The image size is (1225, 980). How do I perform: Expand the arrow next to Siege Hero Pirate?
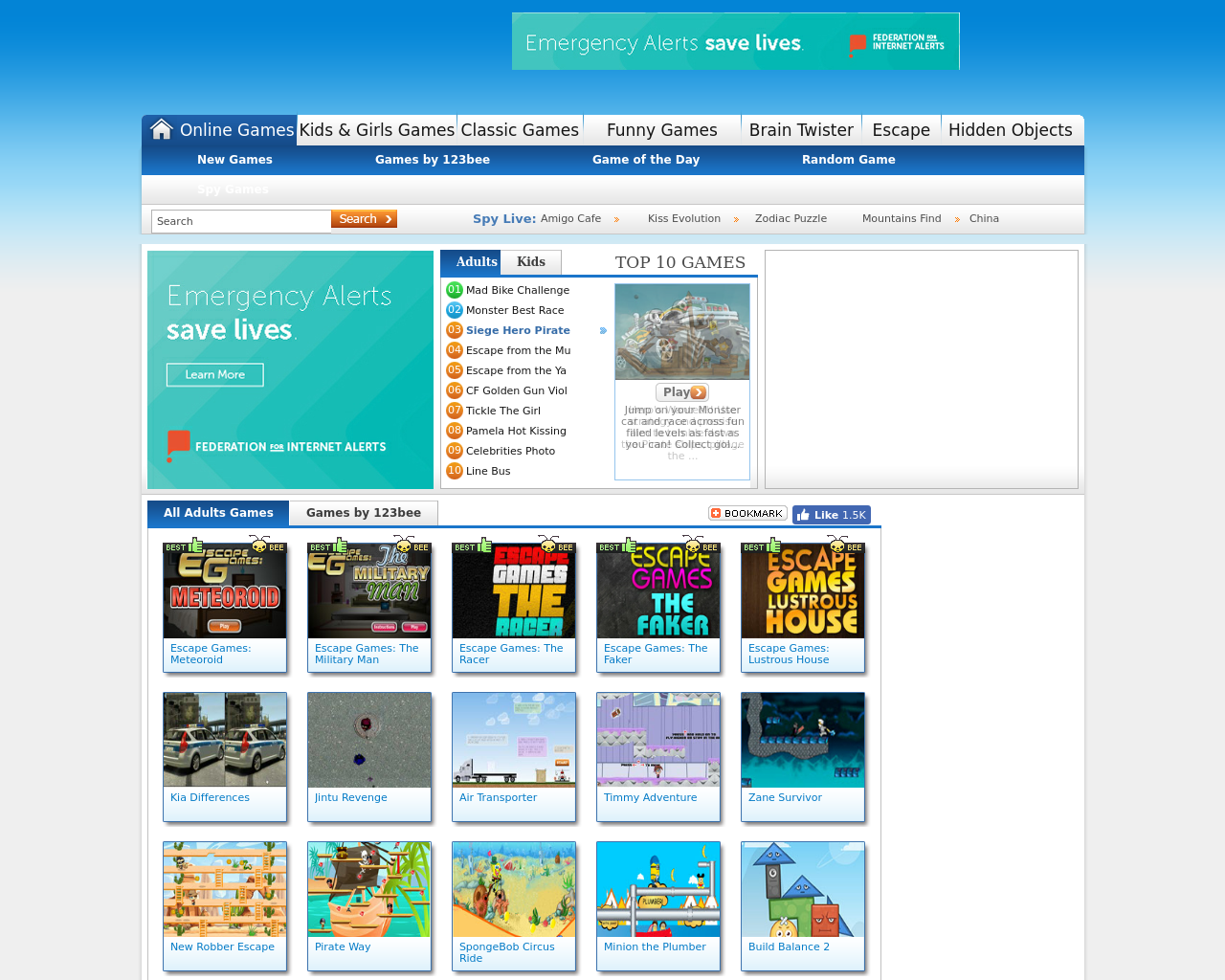click(603, 330)
